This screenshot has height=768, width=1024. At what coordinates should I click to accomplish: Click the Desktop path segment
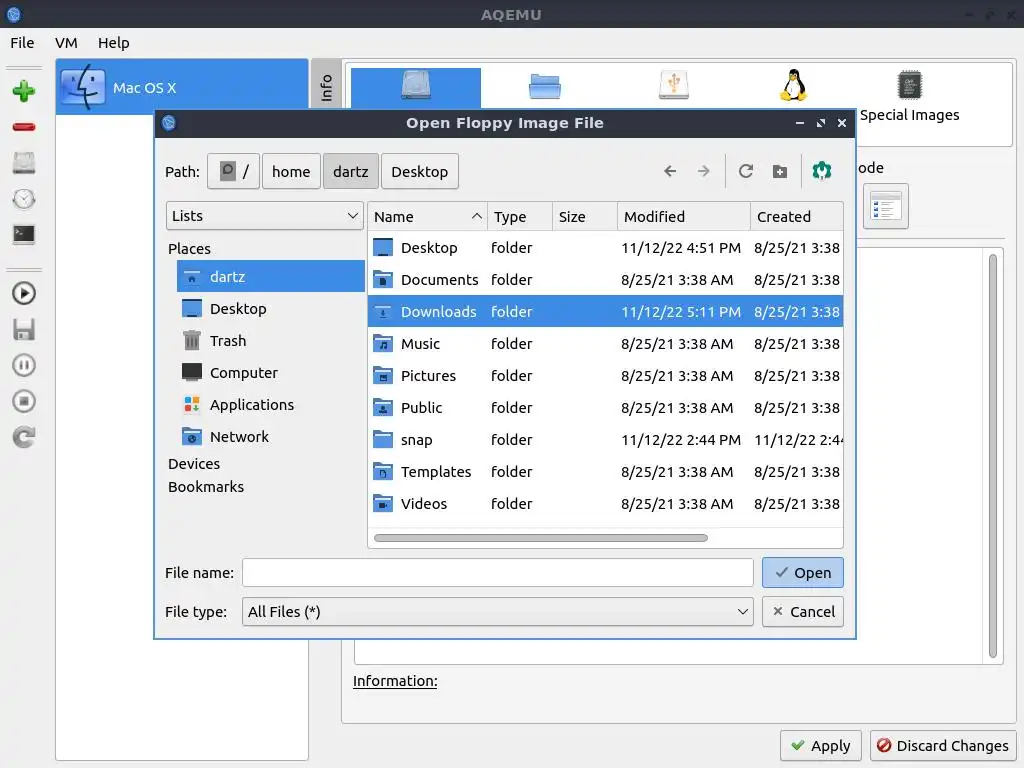tap(419, 172)
